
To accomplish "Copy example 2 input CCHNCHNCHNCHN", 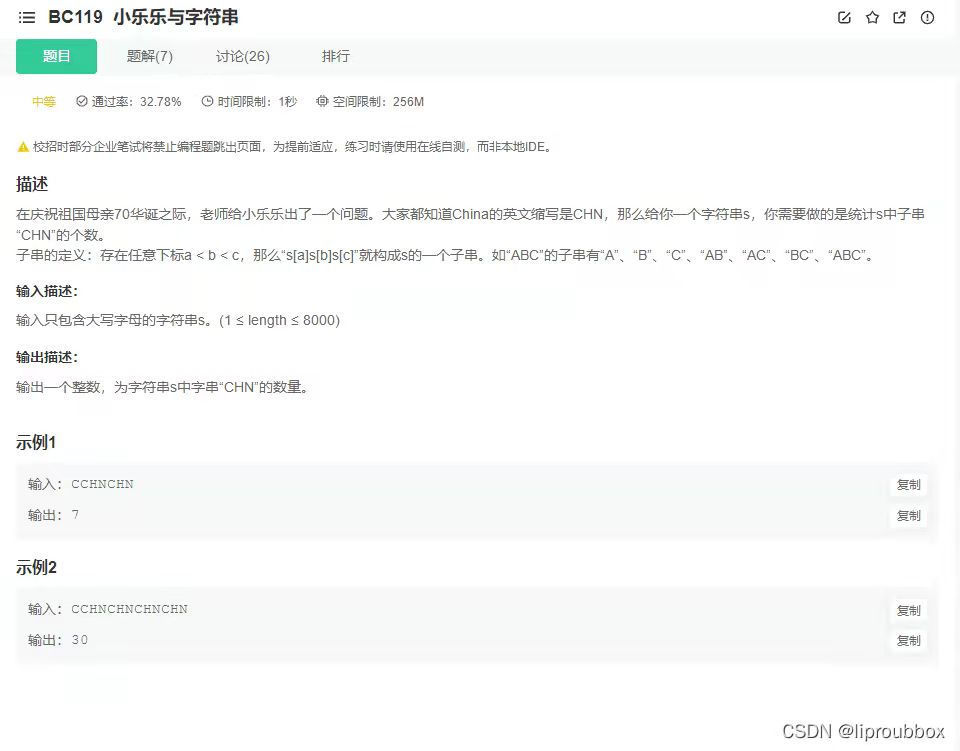I will pos(909,610).
